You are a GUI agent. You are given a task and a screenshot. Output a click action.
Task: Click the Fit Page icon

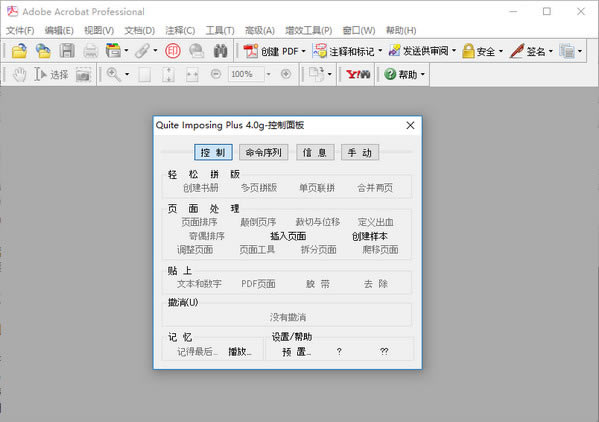(x=168, y=74)
